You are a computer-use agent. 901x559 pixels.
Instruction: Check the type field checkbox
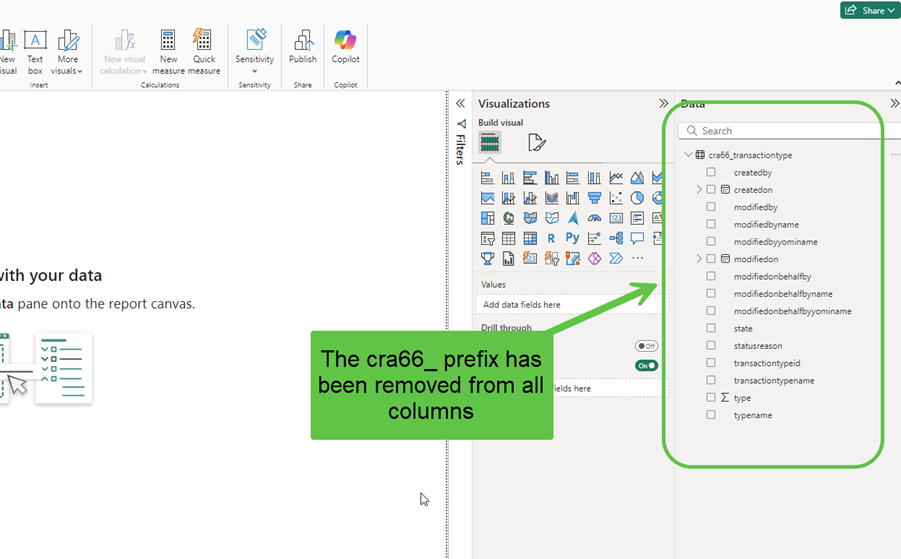(711, 397)
